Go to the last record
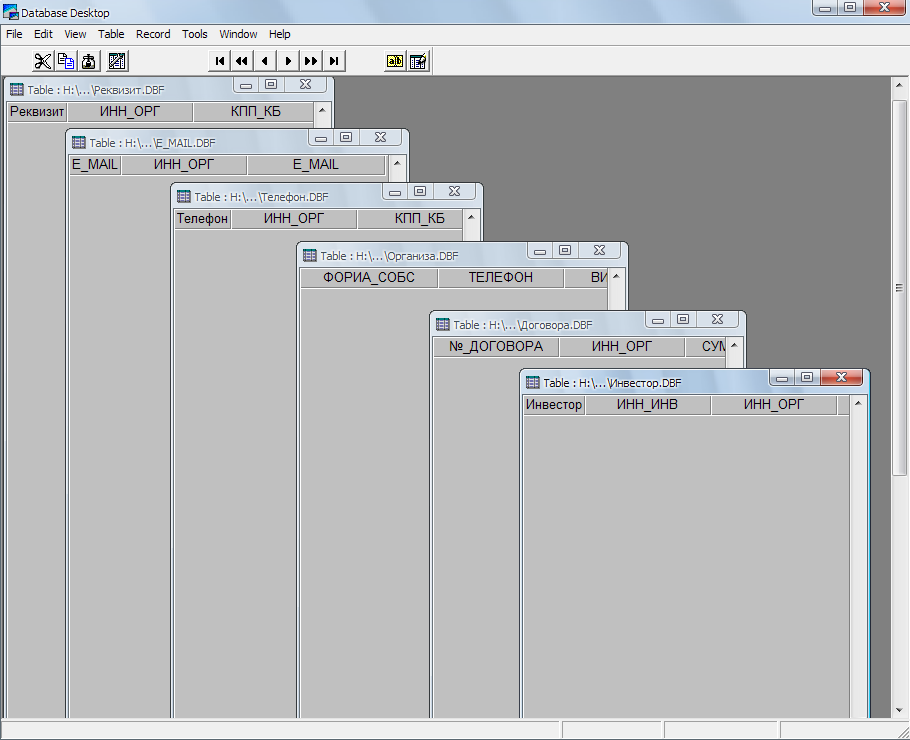The width and height of the screenshot is (910, 740). 334,61
